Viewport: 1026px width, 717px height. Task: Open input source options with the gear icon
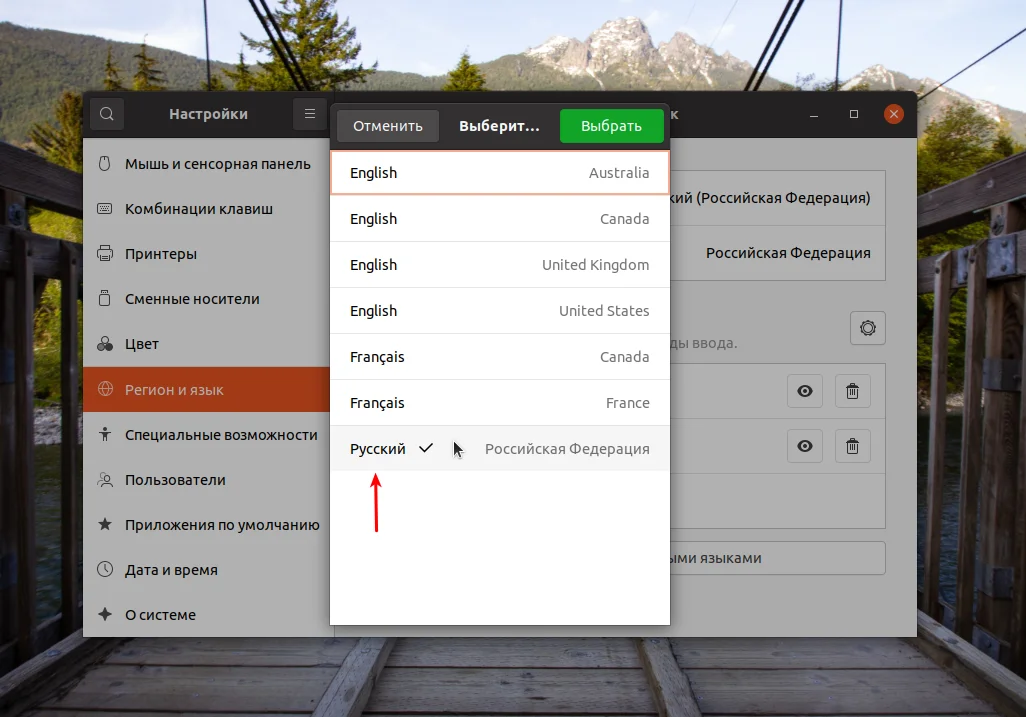click(867, 327)
